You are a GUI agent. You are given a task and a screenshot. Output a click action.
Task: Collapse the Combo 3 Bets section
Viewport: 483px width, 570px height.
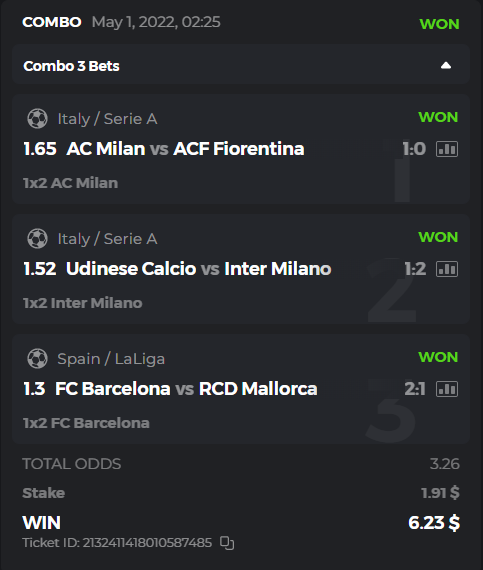pyautogui.click(x=446, y=66)
